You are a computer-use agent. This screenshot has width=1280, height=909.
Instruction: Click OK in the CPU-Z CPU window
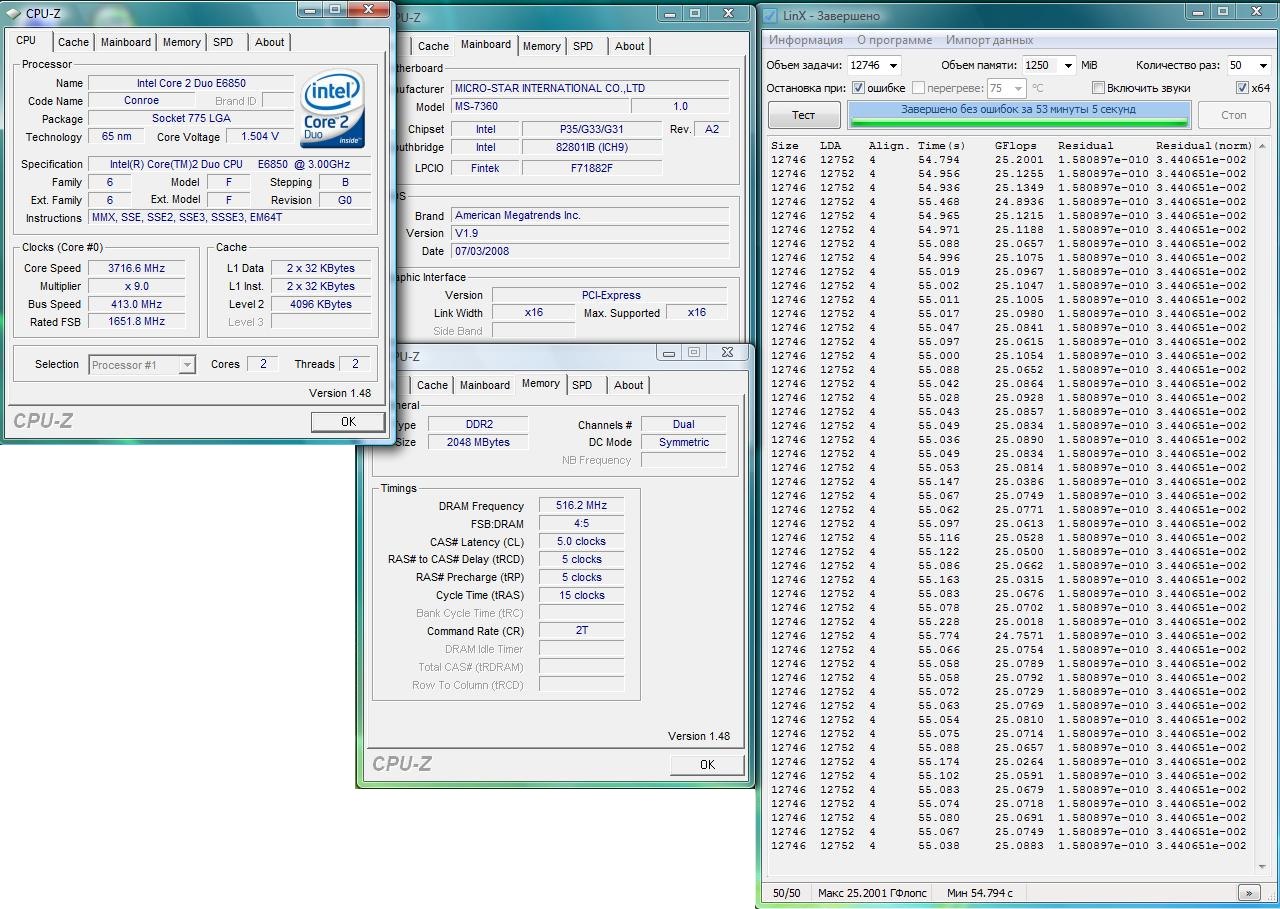[x=348, y=422]
